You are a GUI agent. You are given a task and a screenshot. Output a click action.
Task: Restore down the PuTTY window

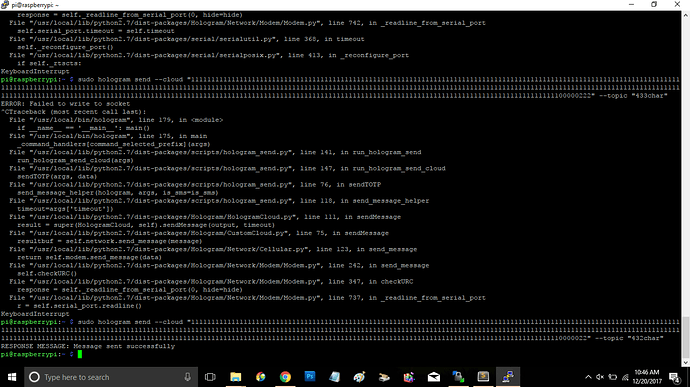click(x=654, y=4)
